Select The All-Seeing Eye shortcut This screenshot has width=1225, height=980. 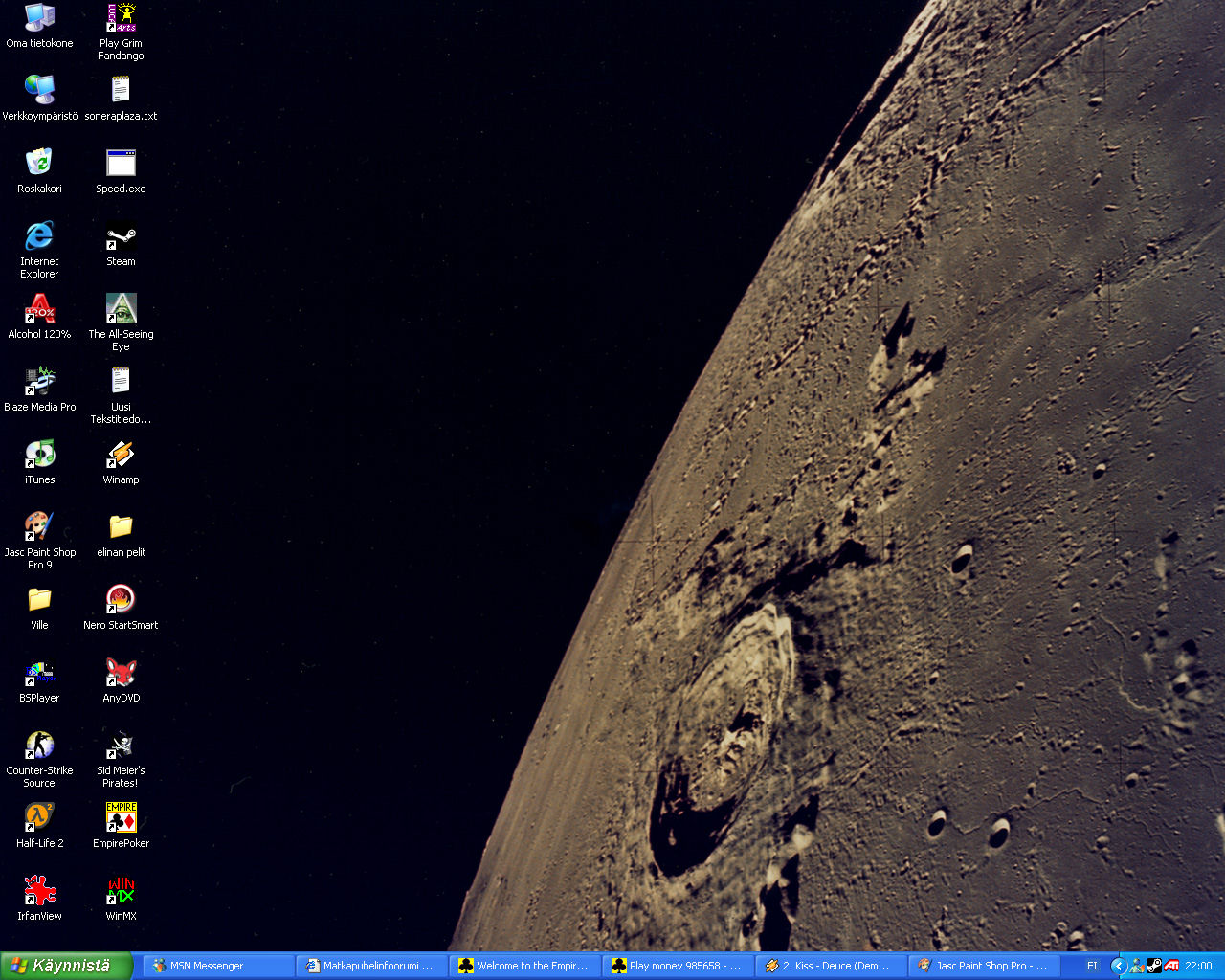click(x=121, y=323)
